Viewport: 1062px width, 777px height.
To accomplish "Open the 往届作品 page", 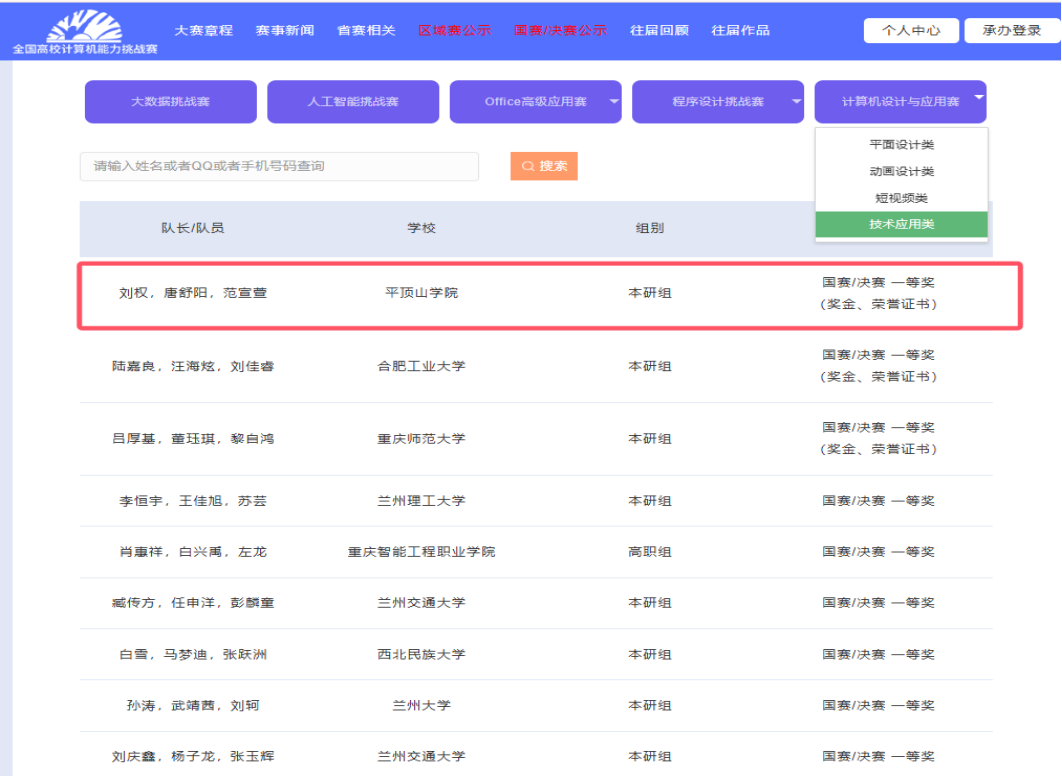I will click(740, 30).
